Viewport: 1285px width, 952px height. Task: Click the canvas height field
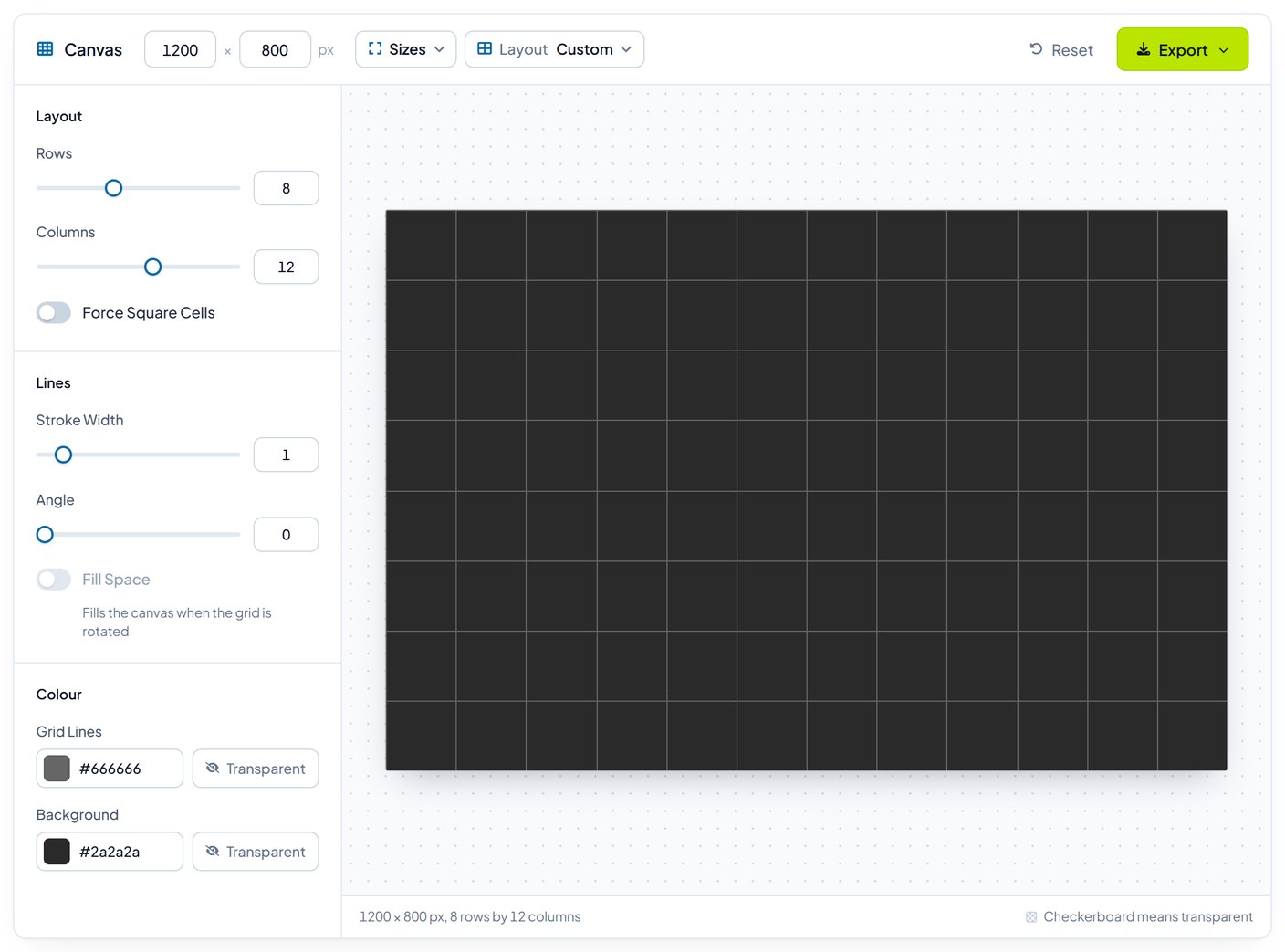275,49
